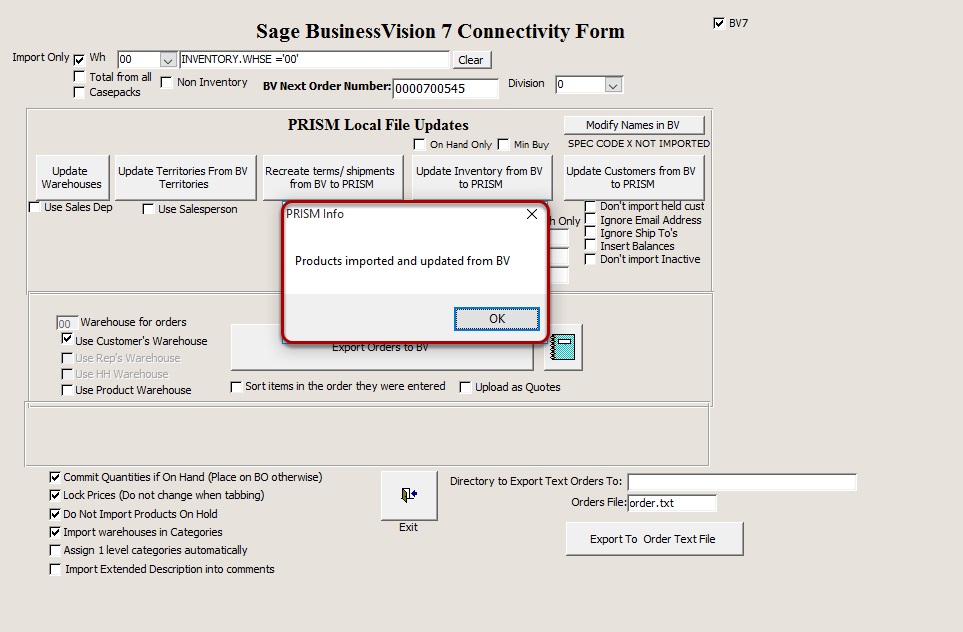The image size is (963, 632).
Task: Click the Clear button
Action: 471,60
